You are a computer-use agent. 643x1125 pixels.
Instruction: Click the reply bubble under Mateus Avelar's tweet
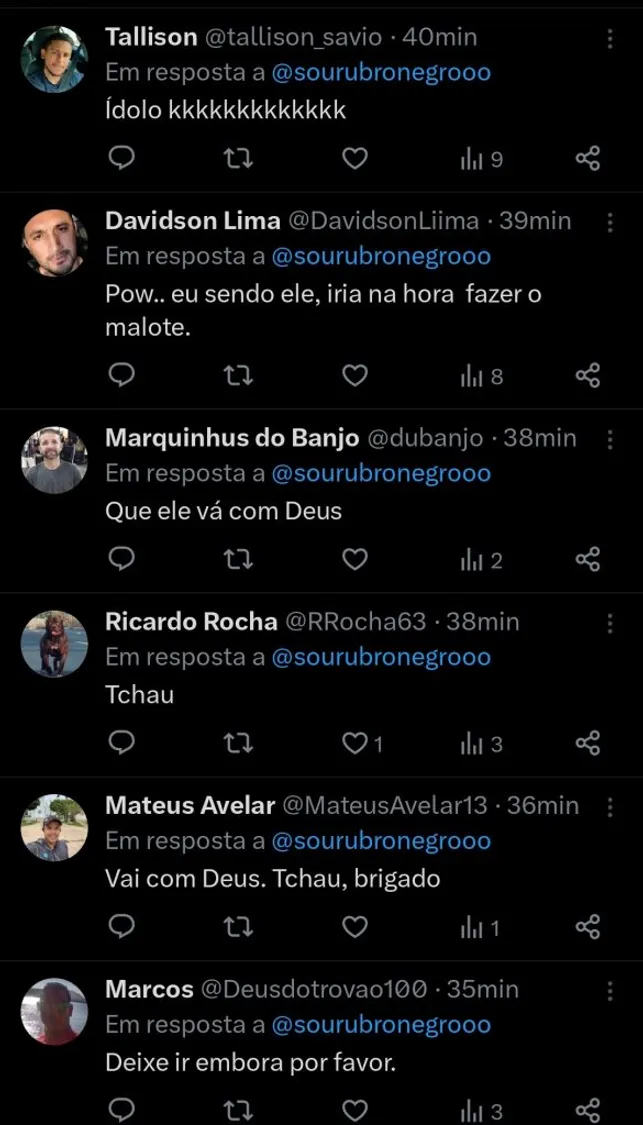click(121, 926)
